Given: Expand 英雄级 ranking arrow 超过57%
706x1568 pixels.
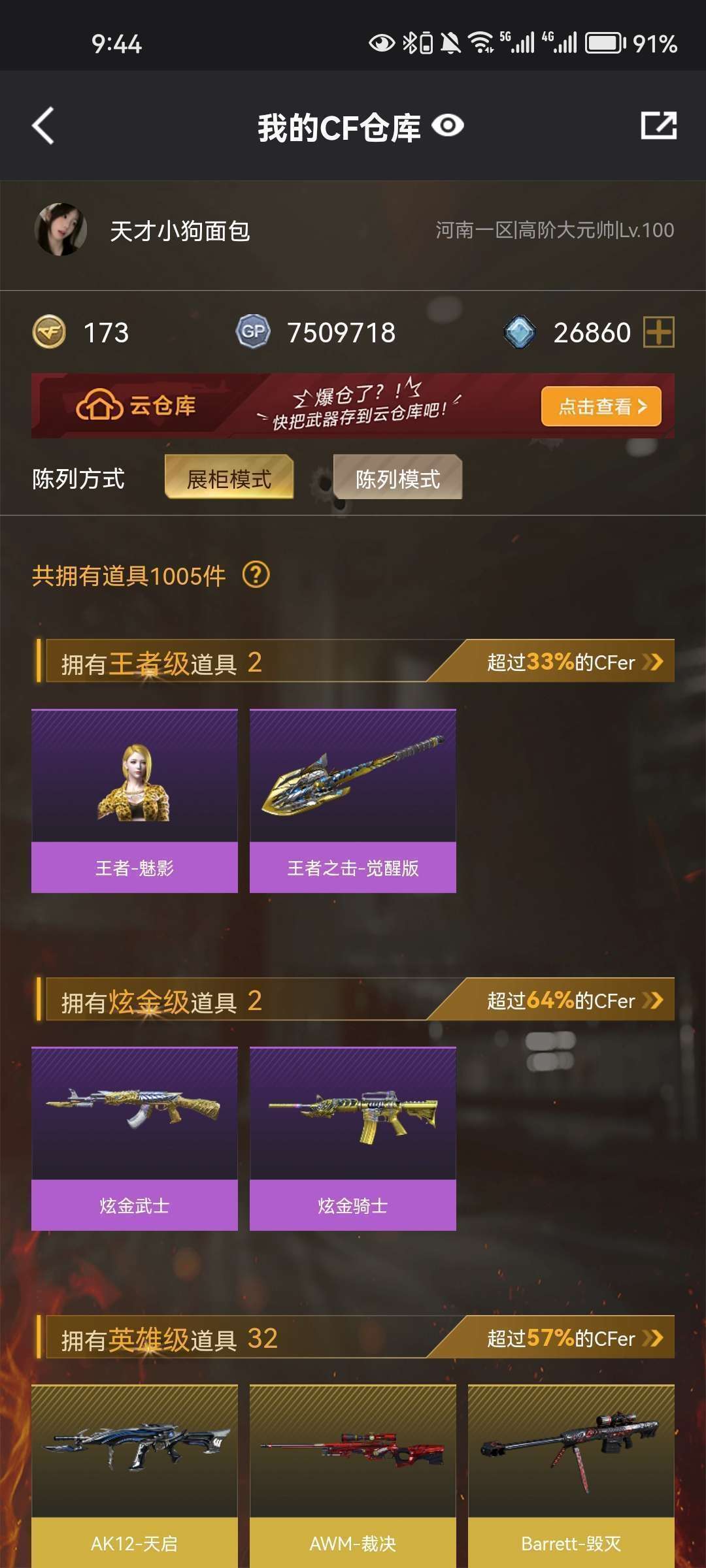Looking at the screenshot, I should click(653, 1338).
